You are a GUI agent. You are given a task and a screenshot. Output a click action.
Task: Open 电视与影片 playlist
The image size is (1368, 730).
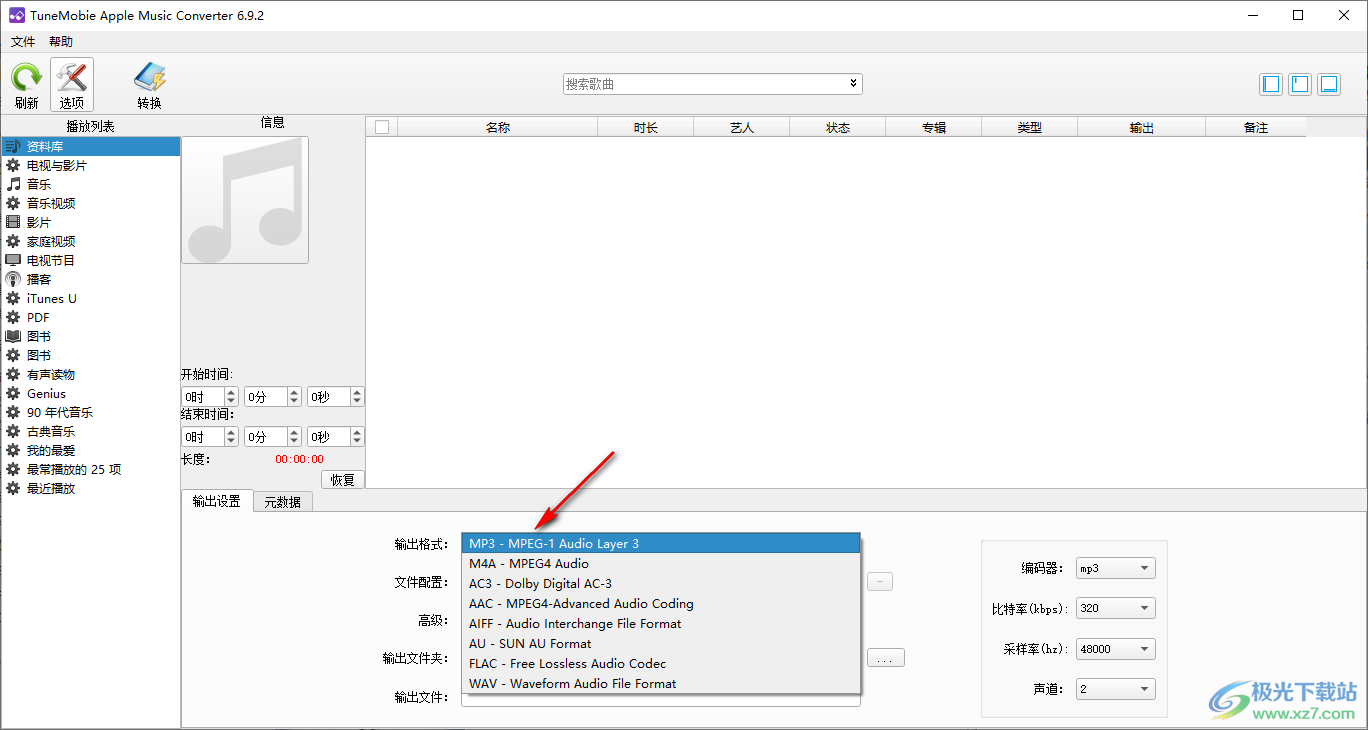click(91, 165)
